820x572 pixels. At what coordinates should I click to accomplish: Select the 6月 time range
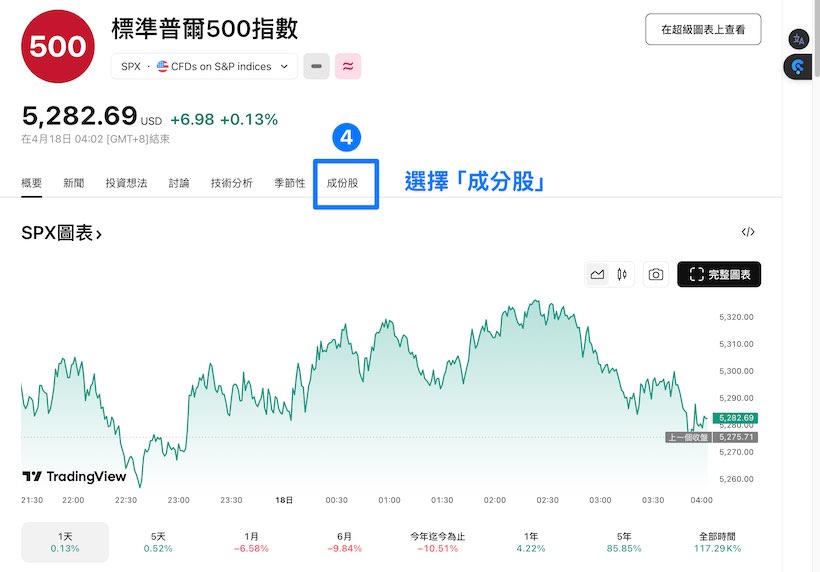[x=344, y=542]
